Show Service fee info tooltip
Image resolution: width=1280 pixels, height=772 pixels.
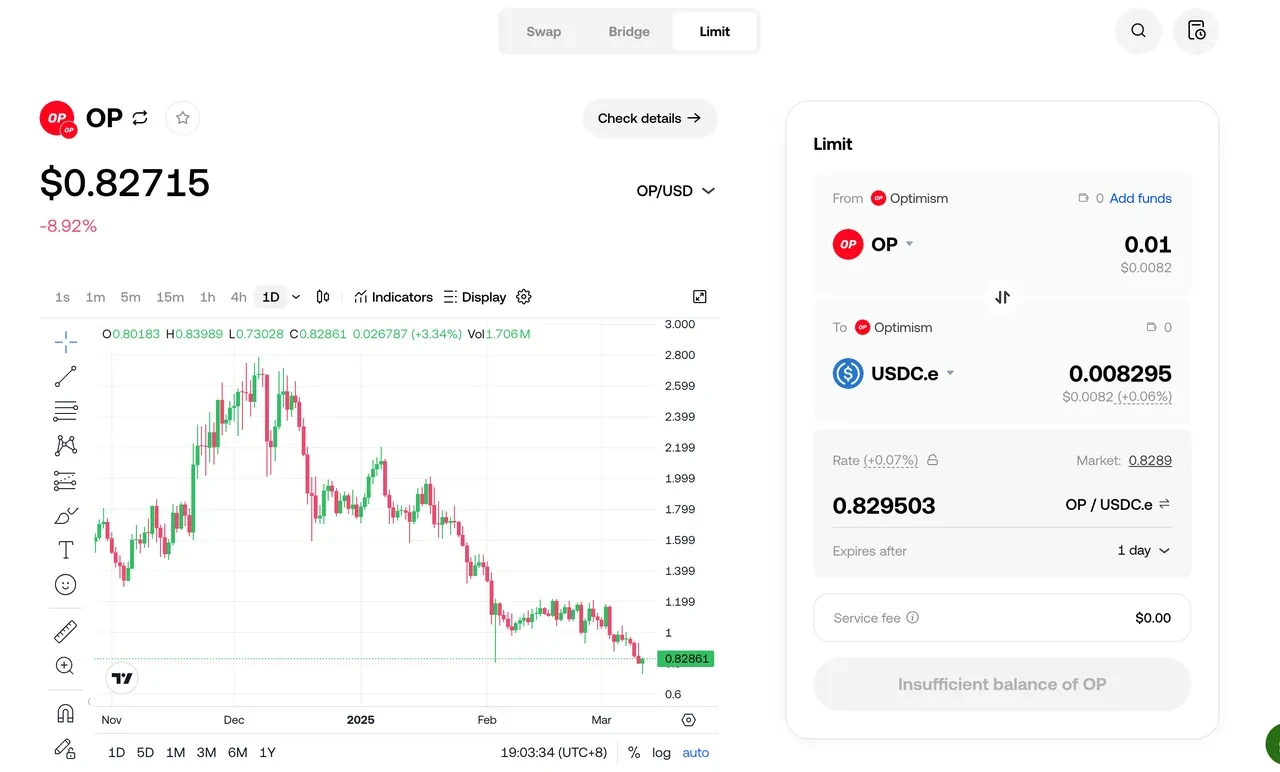[x=912, y=618]
